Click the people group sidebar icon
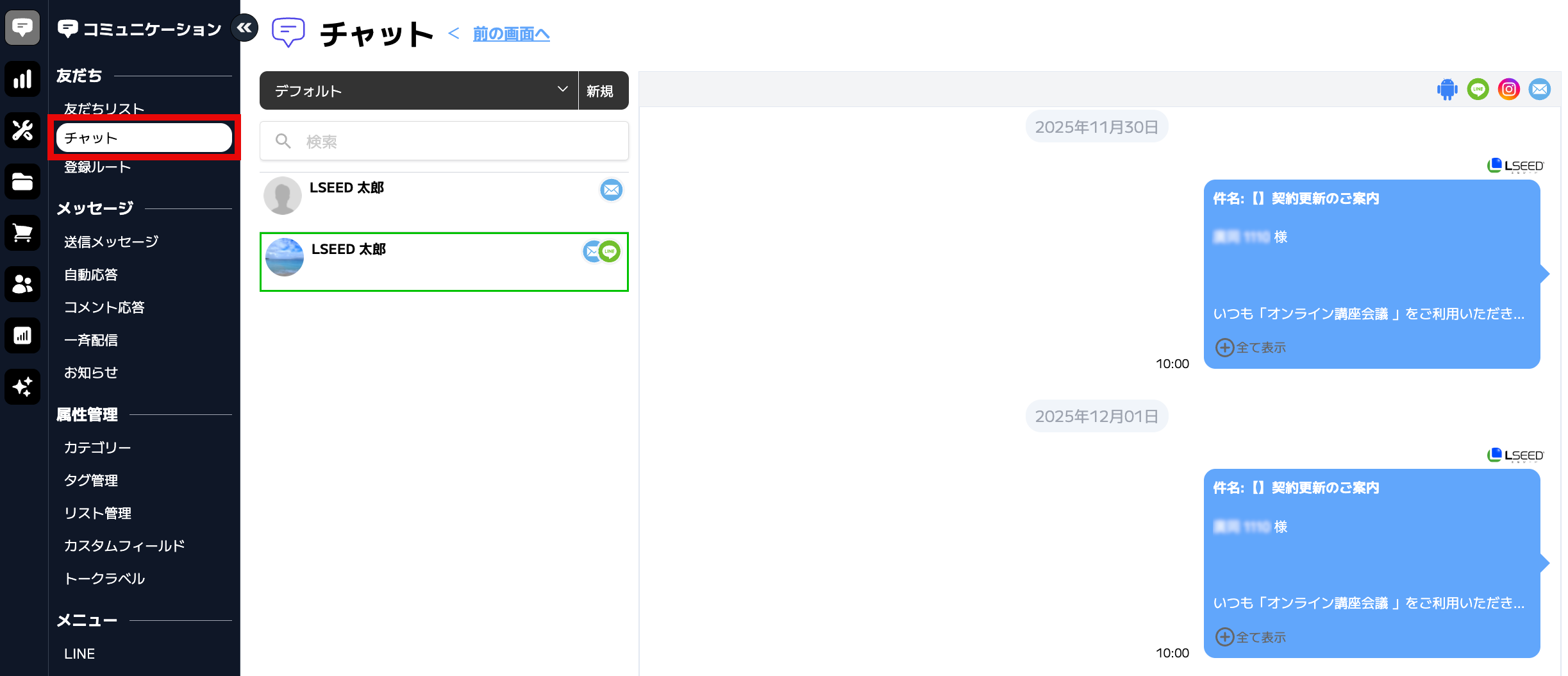The height and width of the screenshot is (676, 1568). 22,284
